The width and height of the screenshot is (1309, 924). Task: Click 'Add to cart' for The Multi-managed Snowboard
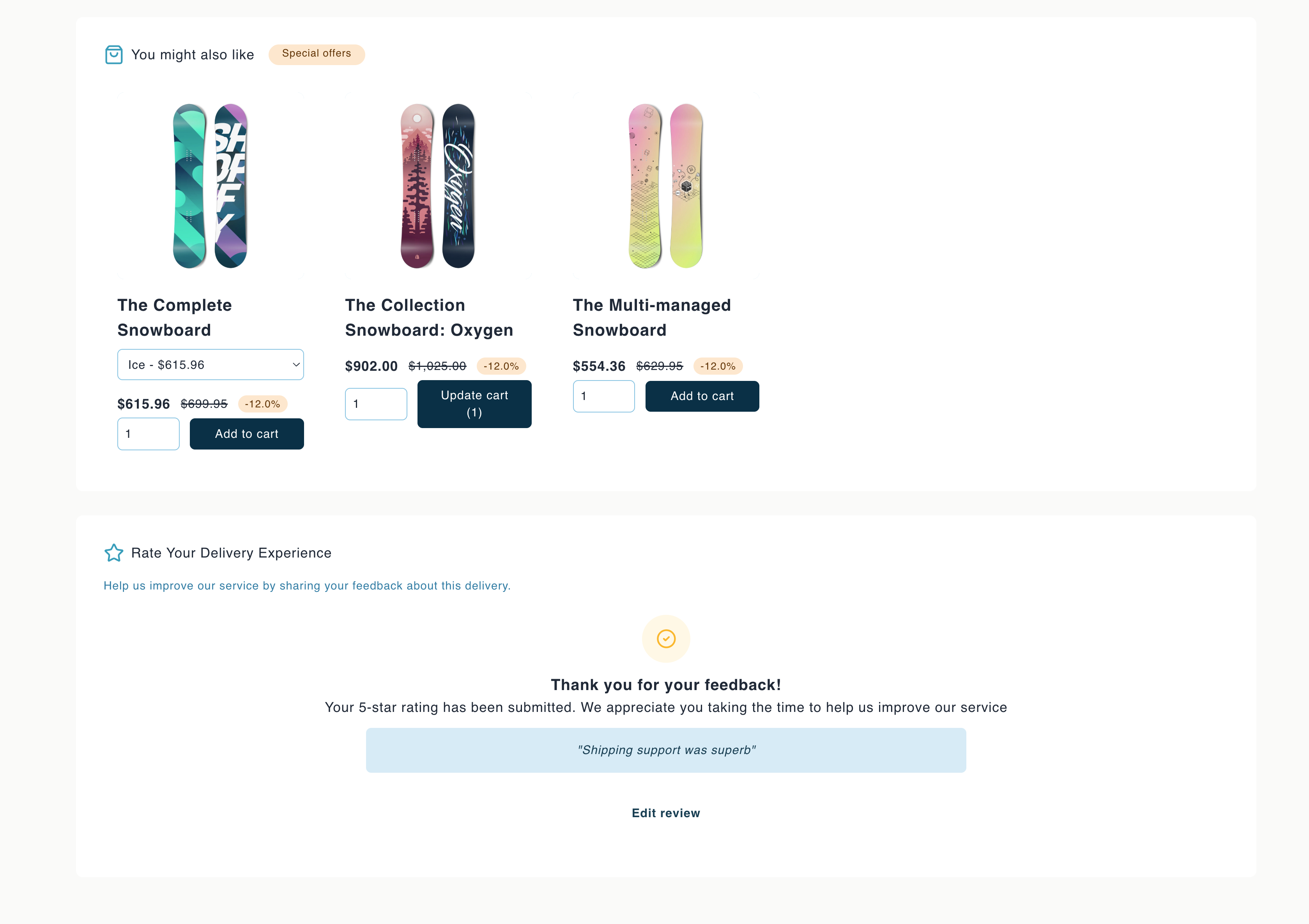click(x=702, y=396)
